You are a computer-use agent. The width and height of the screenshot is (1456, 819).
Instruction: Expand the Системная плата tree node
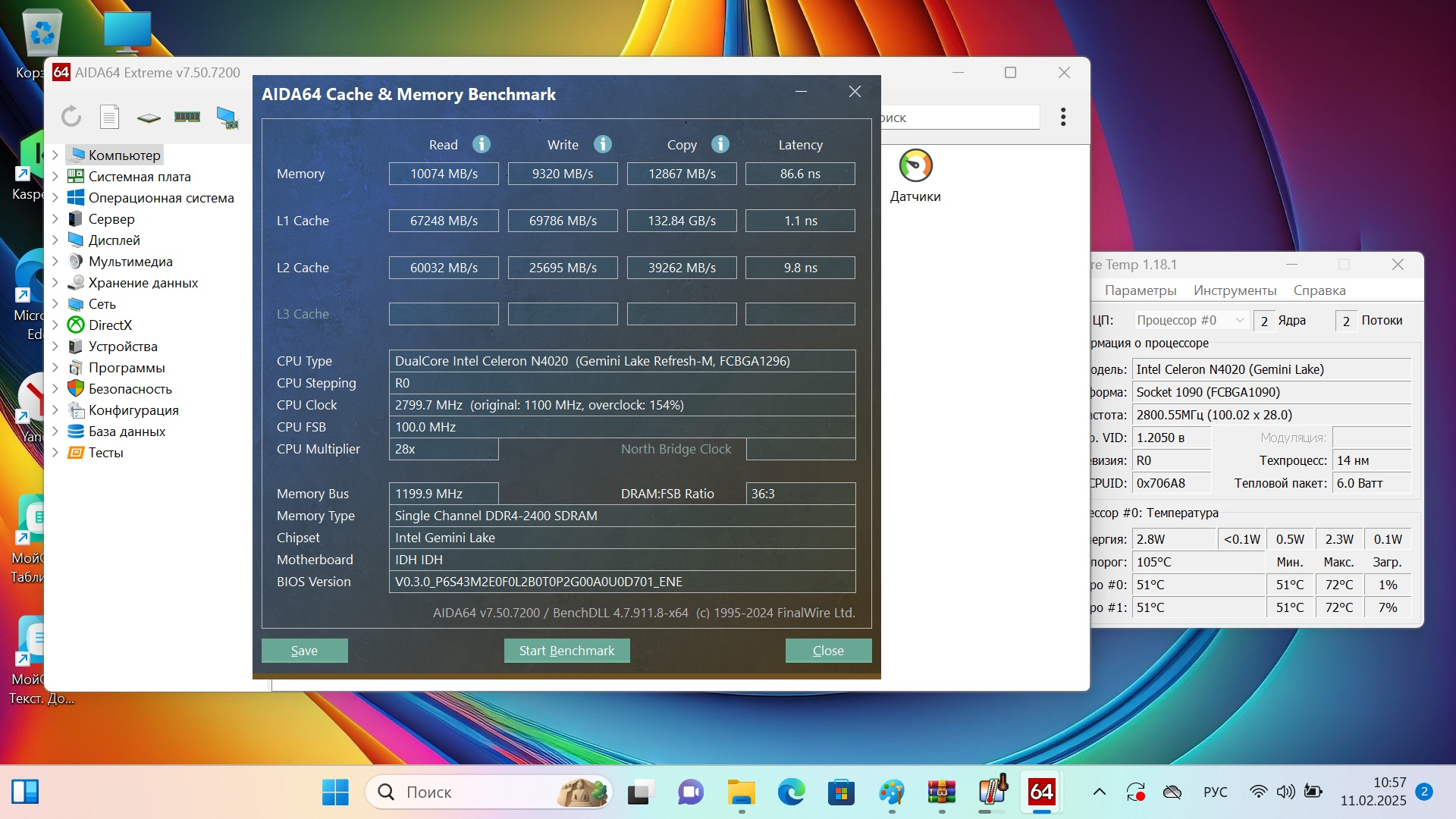[x=55, y=176]
